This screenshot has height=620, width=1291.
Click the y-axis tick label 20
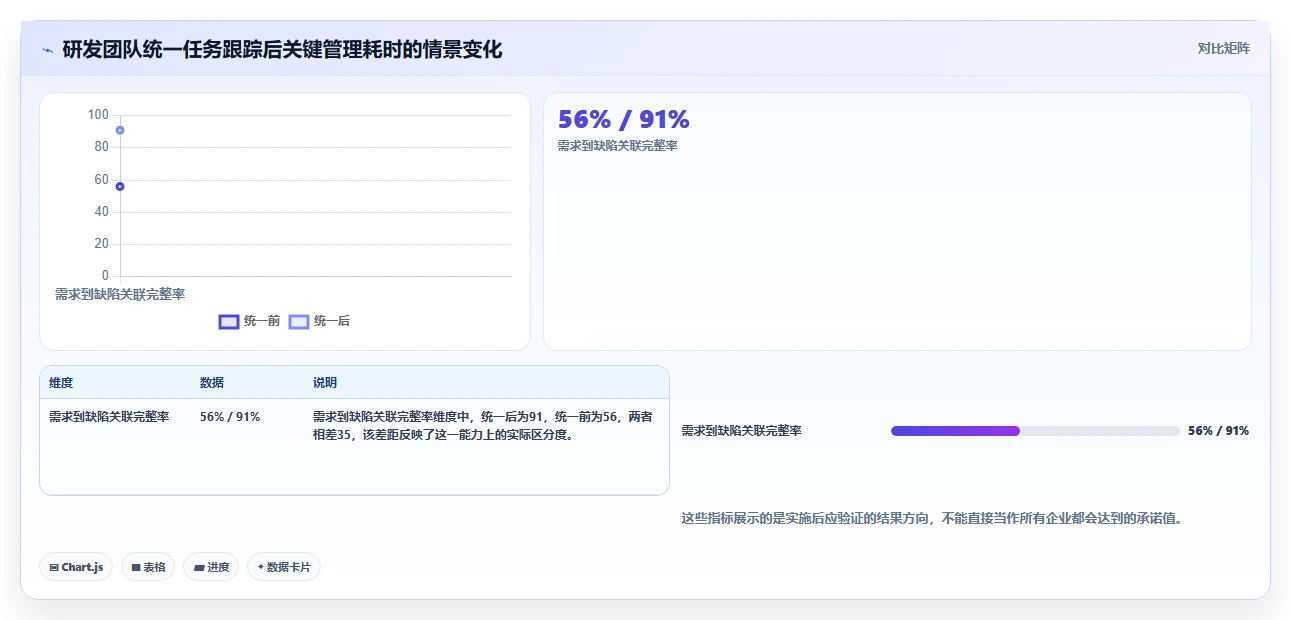[x=102, y=244]
